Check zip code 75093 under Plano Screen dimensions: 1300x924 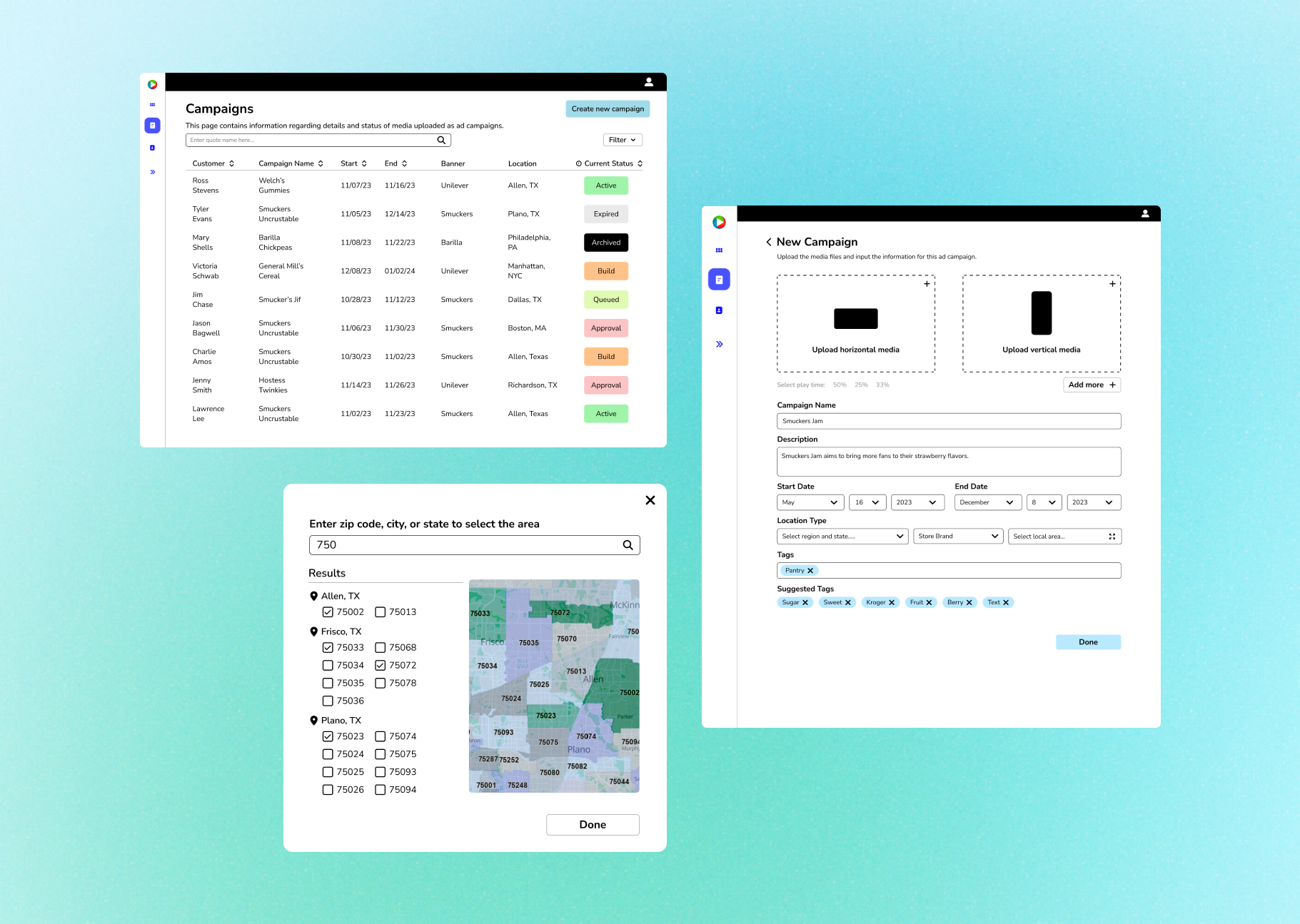[x=381, y=772]
